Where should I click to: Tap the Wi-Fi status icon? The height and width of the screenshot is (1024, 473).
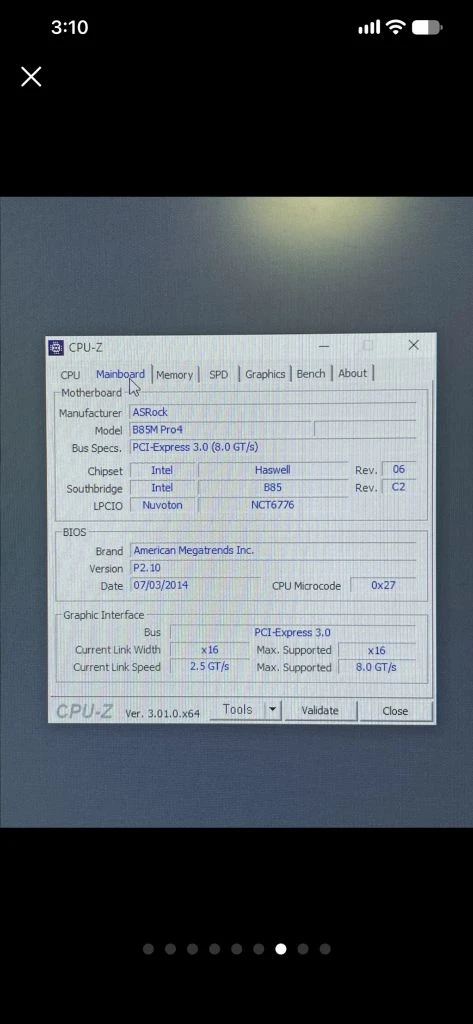point(395,27)
